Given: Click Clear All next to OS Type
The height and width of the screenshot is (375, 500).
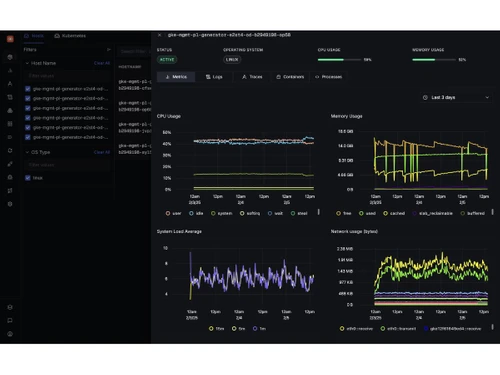Looking at the screenshot, I should pyautogui.click(x=102, y=152).
